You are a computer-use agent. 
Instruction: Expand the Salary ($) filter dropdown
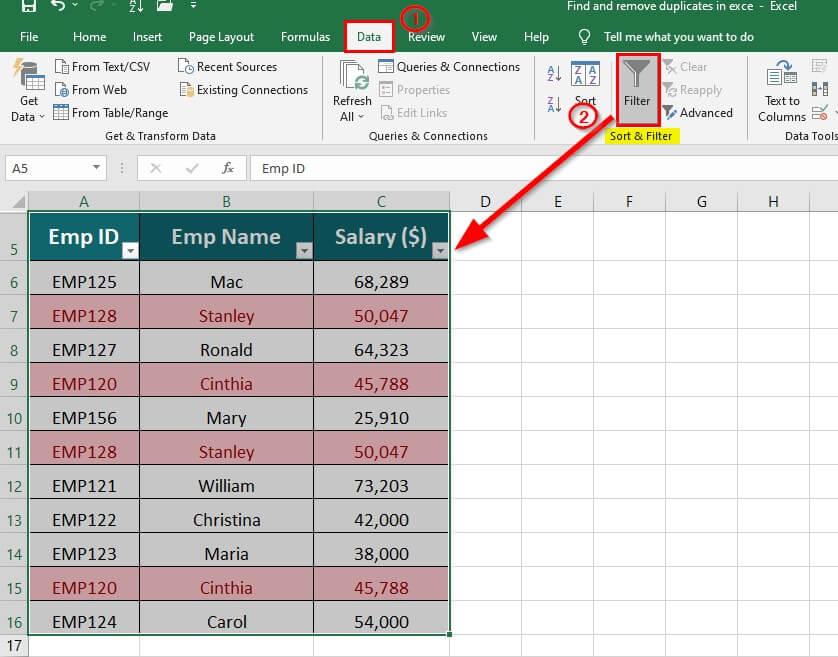[x=439, y=251]
